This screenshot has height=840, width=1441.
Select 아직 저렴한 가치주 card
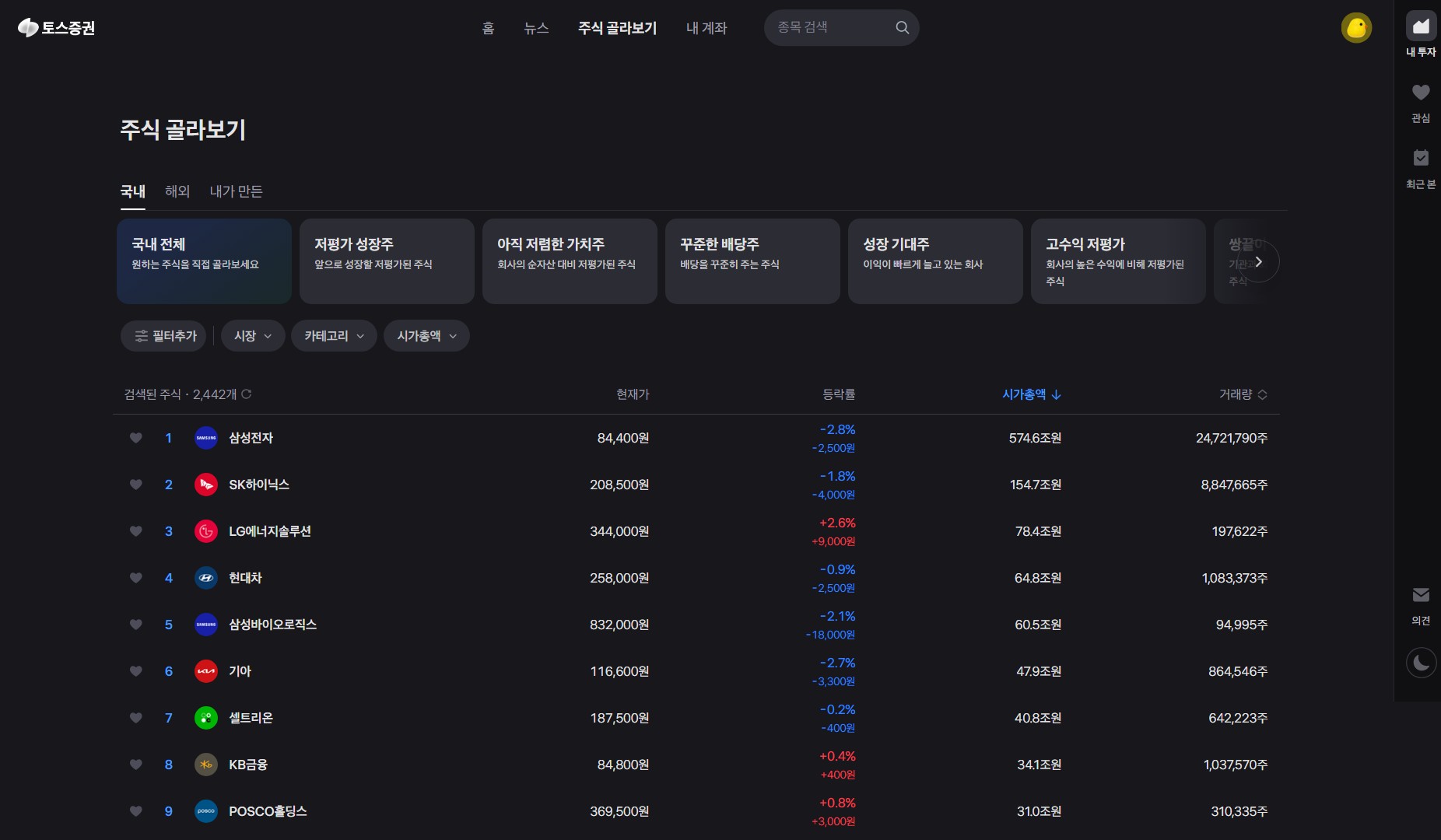click(x=570, y=261)
